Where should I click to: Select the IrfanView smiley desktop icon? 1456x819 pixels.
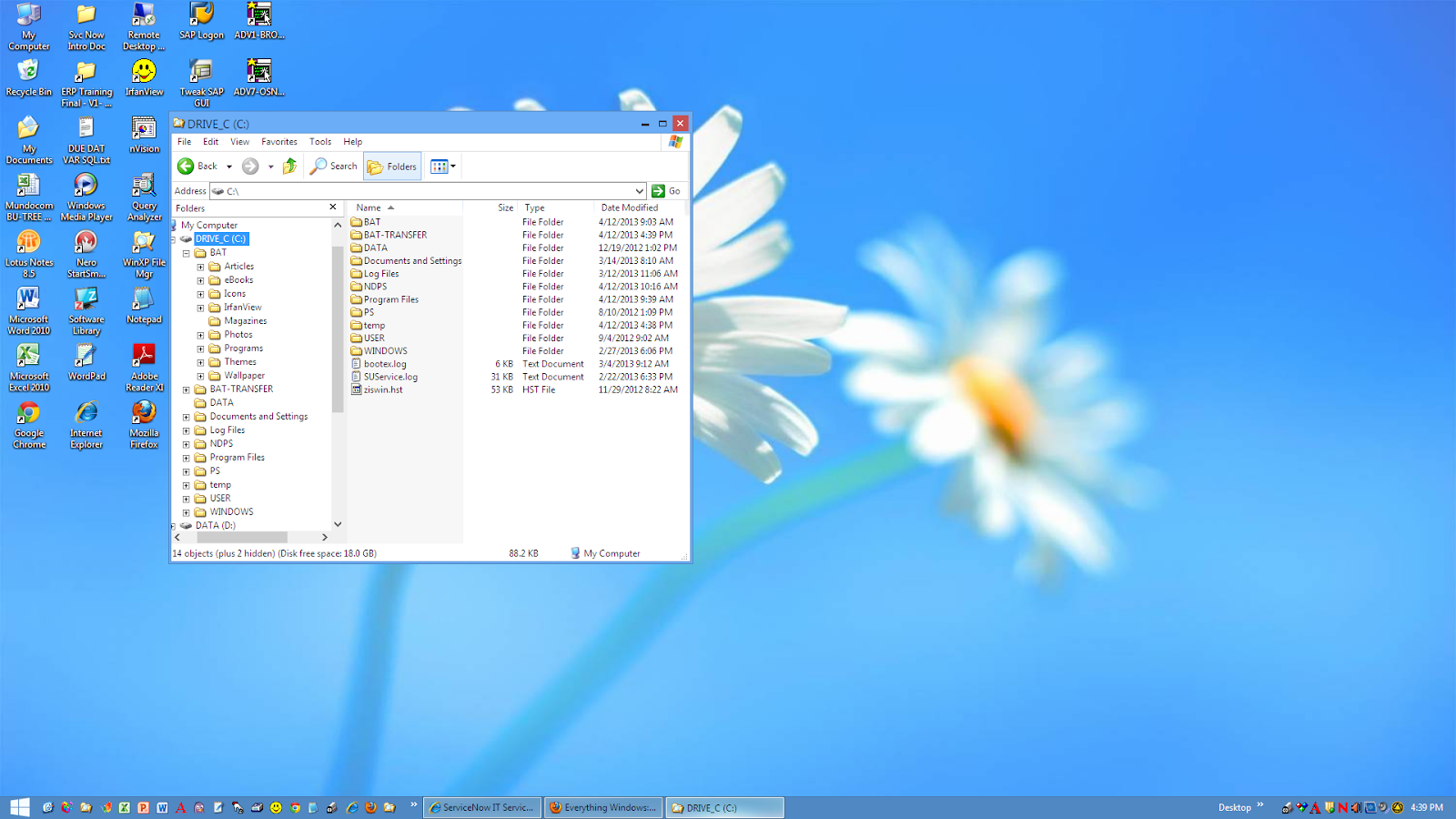pos(144,78)
